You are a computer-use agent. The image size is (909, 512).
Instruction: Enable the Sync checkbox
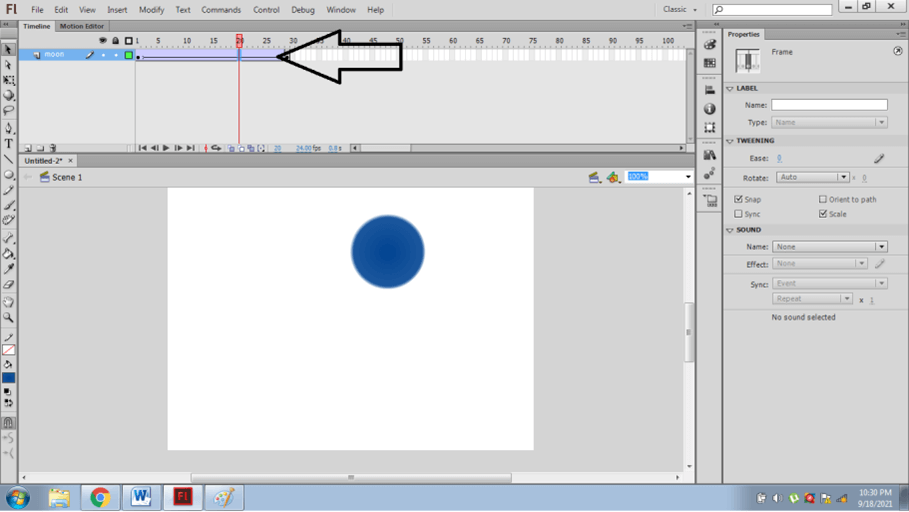point(739,214)
